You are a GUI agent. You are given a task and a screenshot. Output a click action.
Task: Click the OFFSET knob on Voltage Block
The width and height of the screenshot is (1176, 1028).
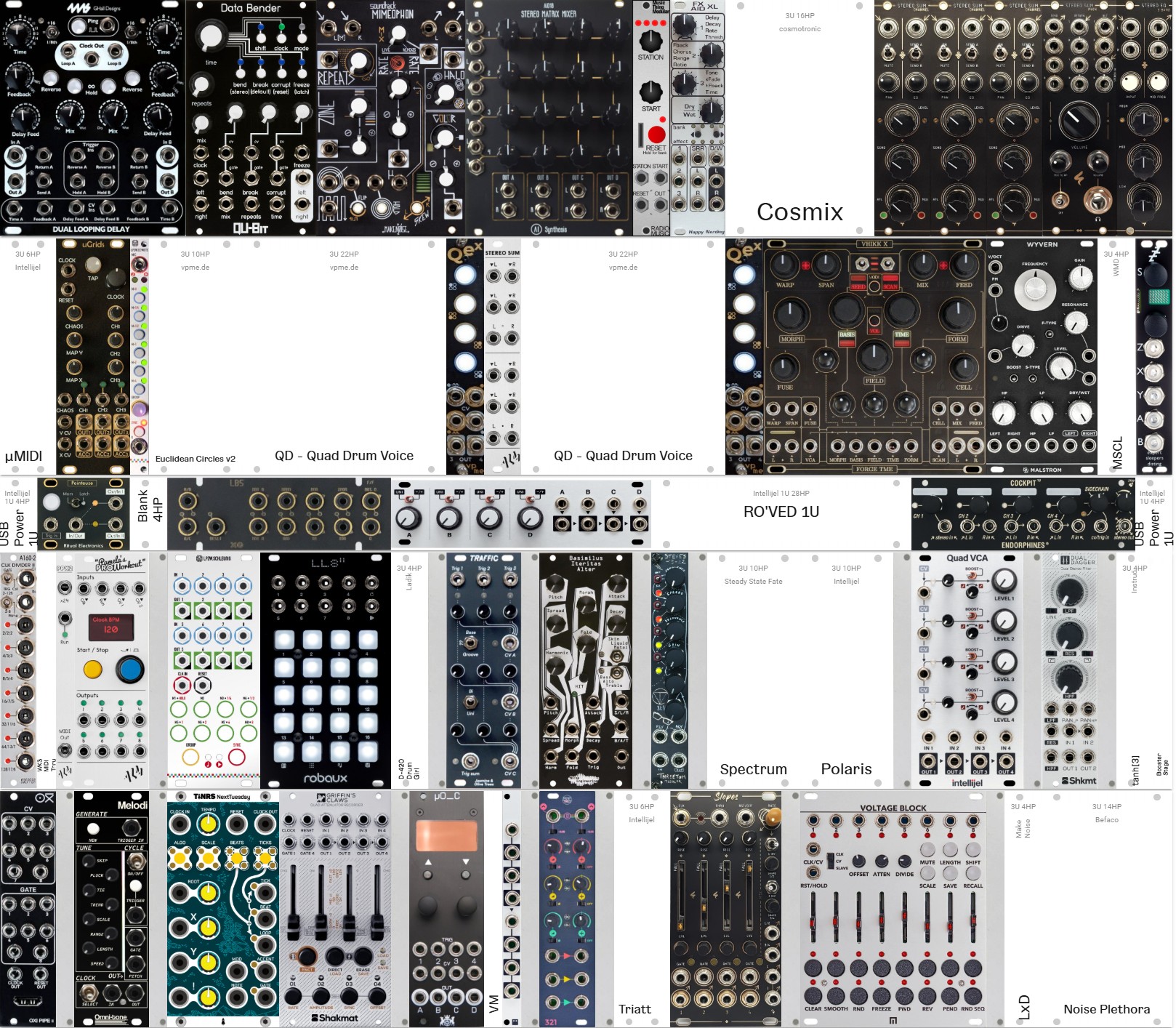[858, 862]
